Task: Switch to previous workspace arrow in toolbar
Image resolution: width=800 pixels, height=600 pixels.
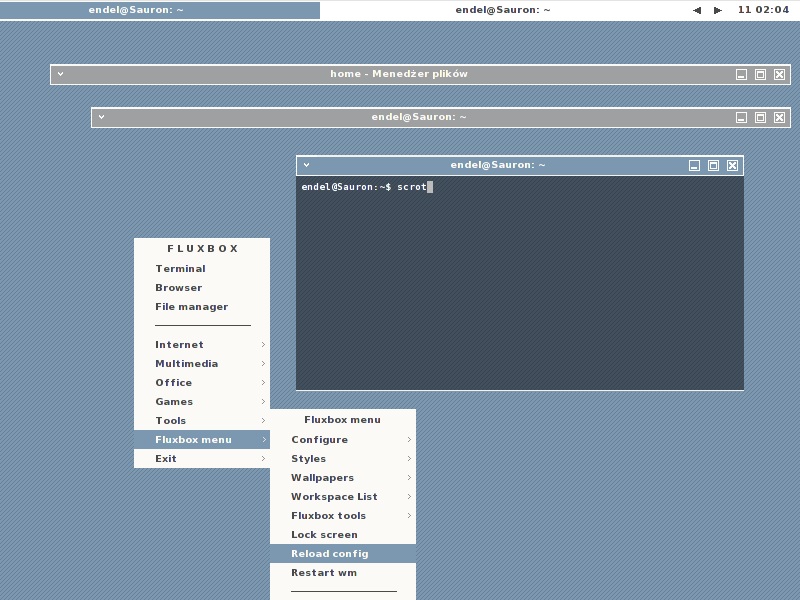Action: tap(697, 10)
